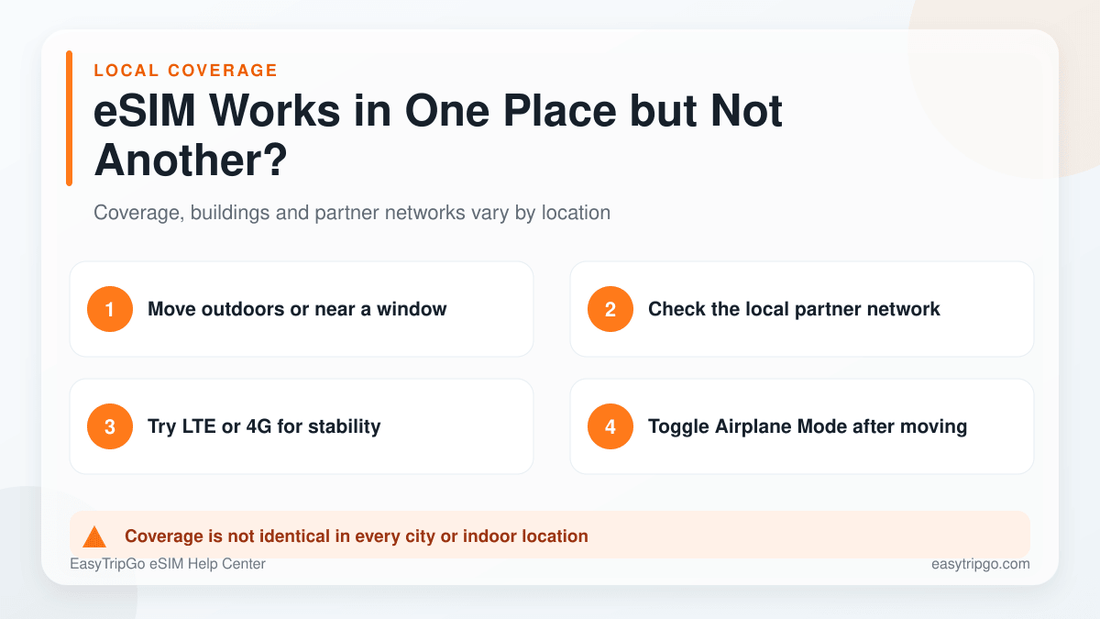
Task: Select the 'Check the local partner network' card
Action: point(802,309)
